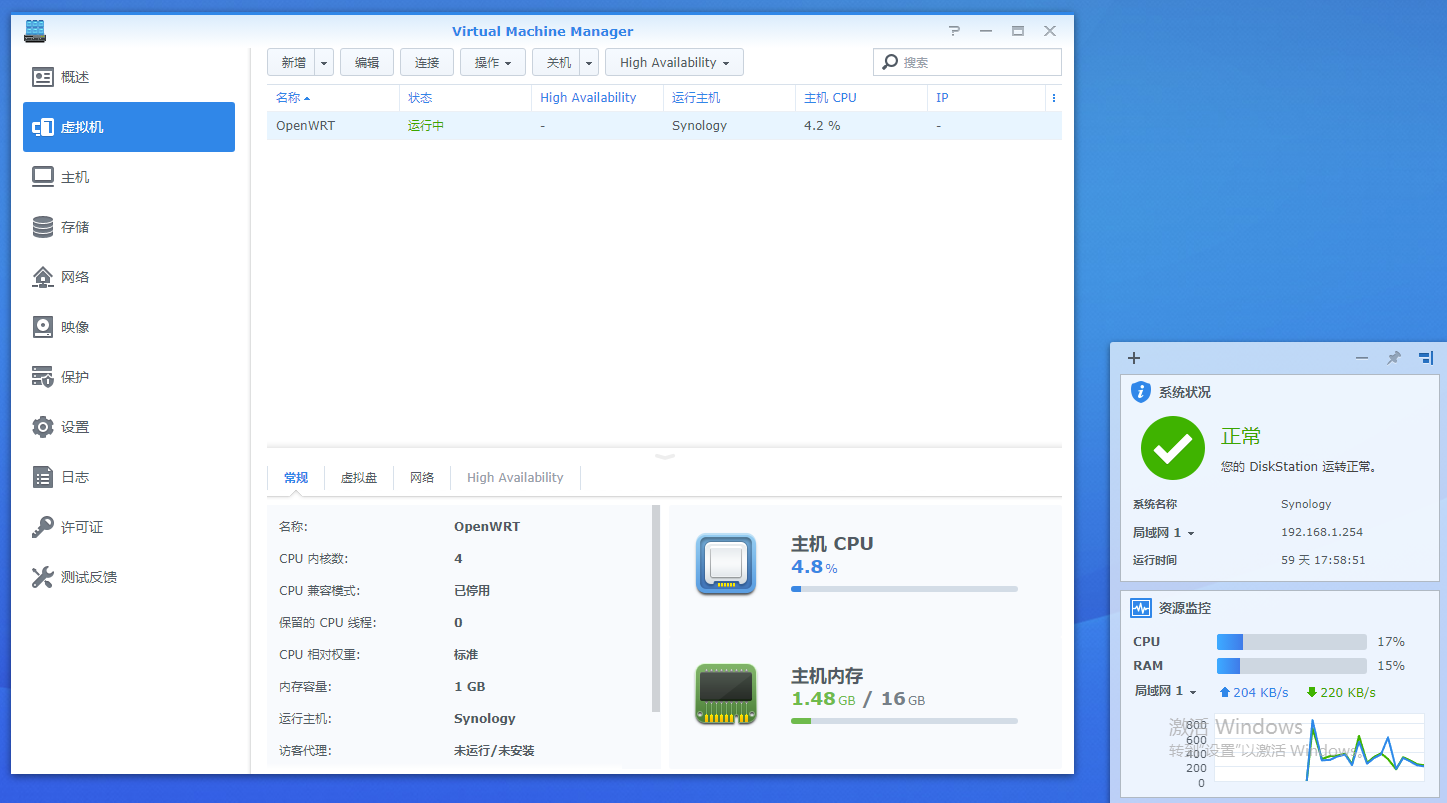This screenshot has height=803, width=1447.
Task: Add a widget with the plus icon
Action: [x=1134, y=358]
